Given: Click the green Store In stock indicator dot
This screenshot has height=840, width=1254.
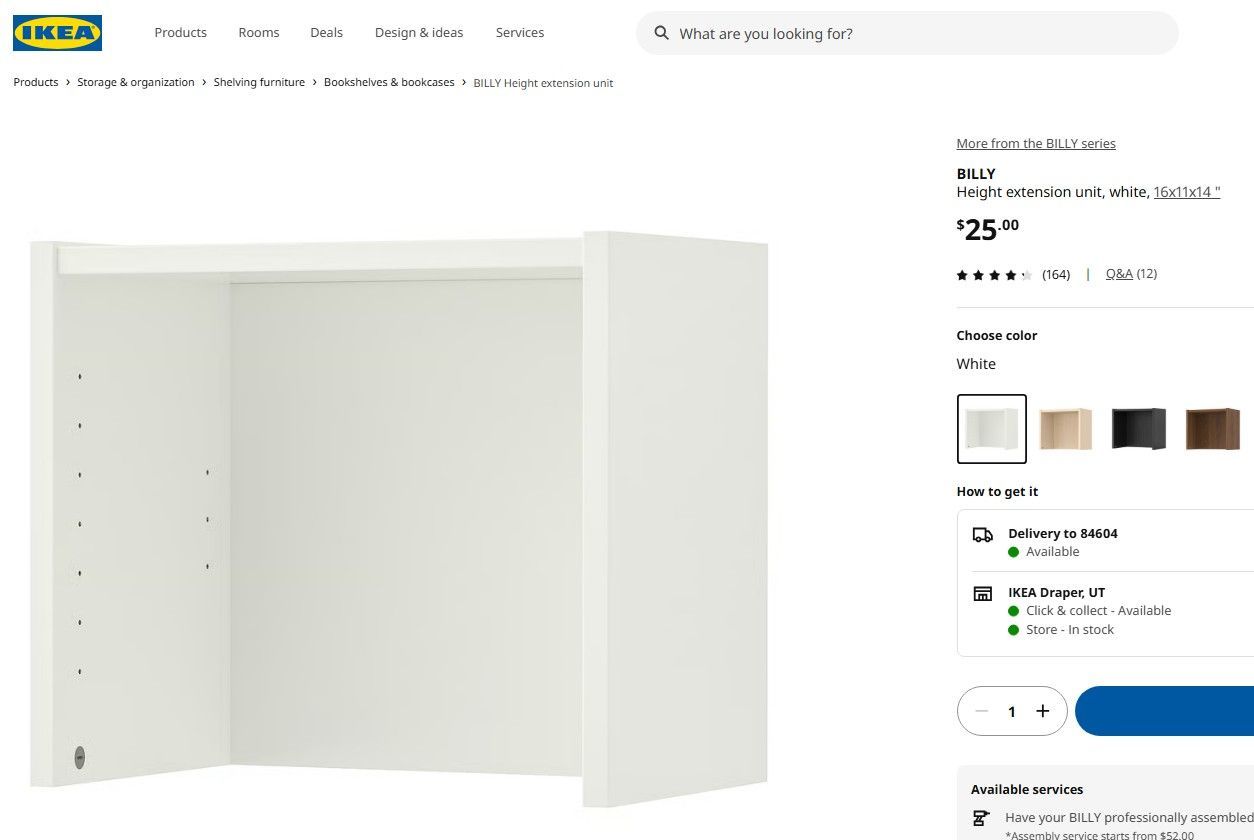Looking at the screenshot, I should coord(1015,629).
